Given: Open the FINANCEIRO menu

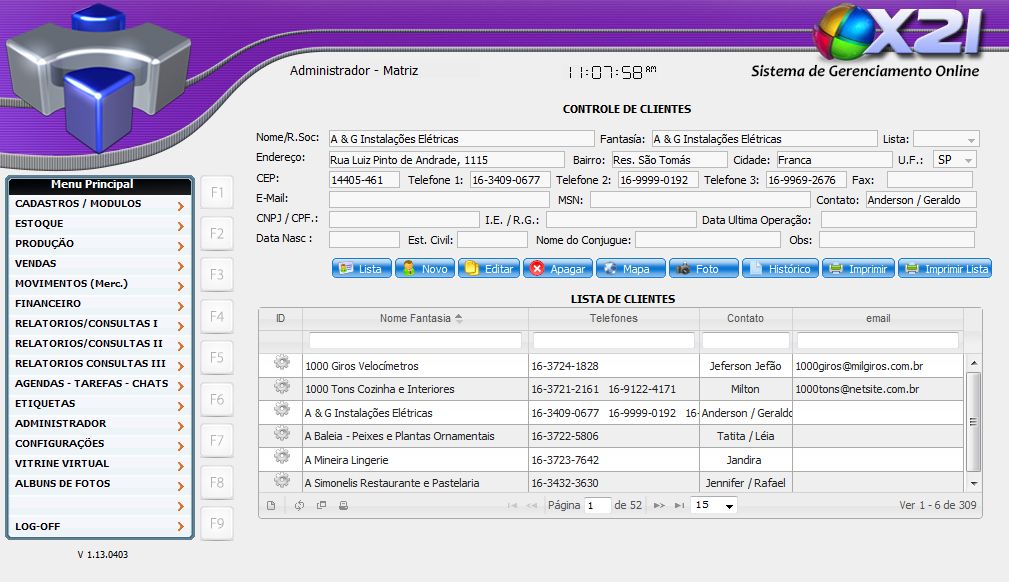Looking at the screenshot, I should (99, 304).
